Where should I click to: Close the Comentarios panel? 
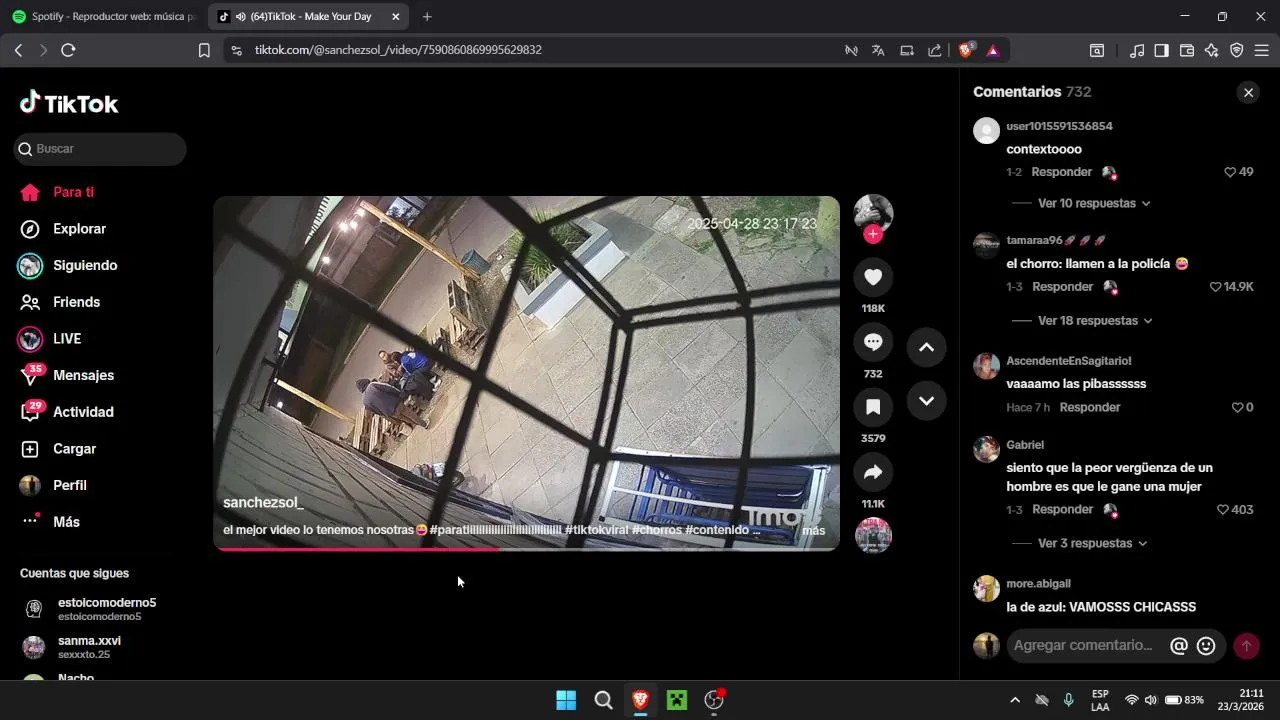coord(1248,92)
